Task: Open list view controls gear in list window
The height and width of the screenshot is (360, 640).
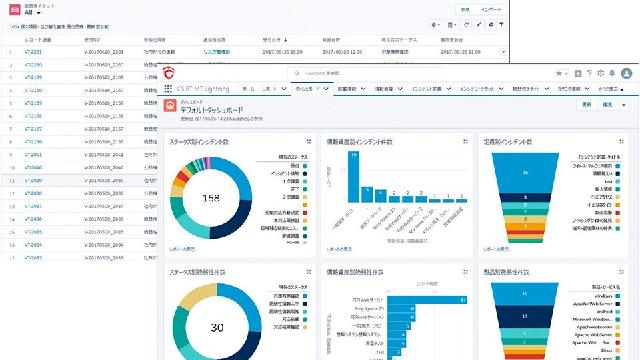Action: [436, 25]
